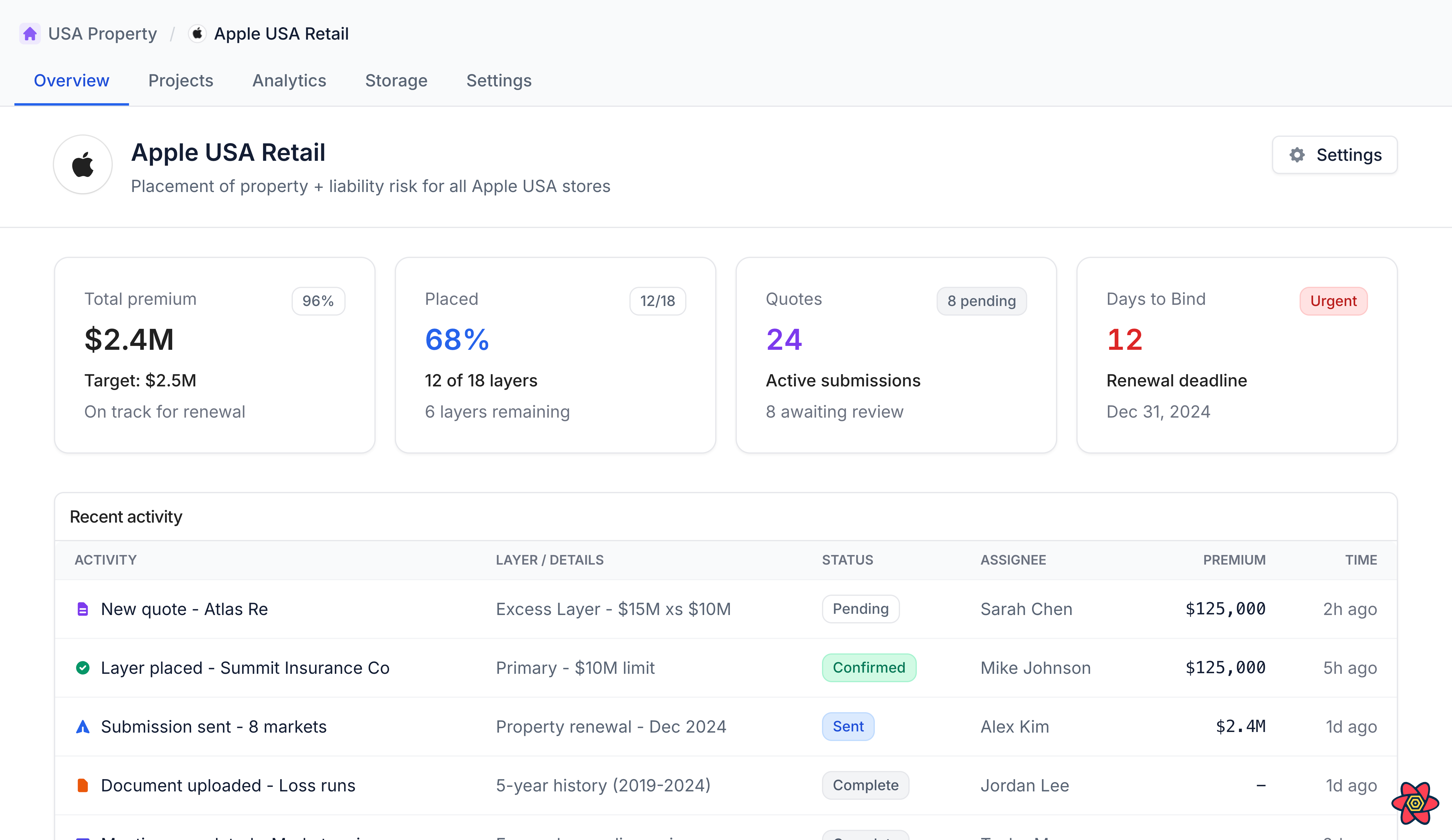
Task: Open the Analytics tab
Action: 289,81
